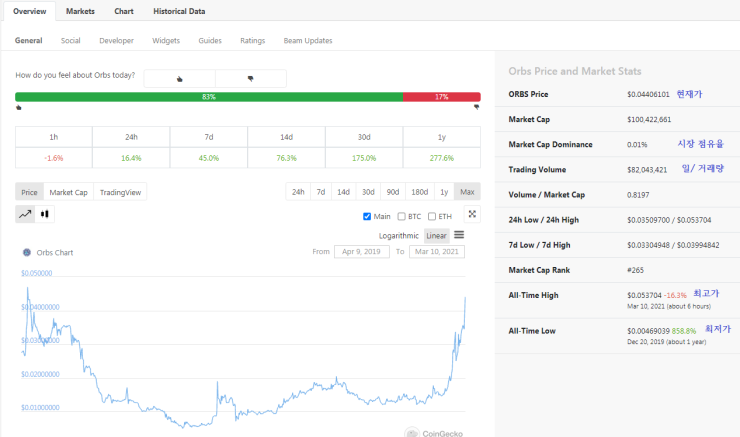Click All-Time High value $0.053704

(644, 295)
